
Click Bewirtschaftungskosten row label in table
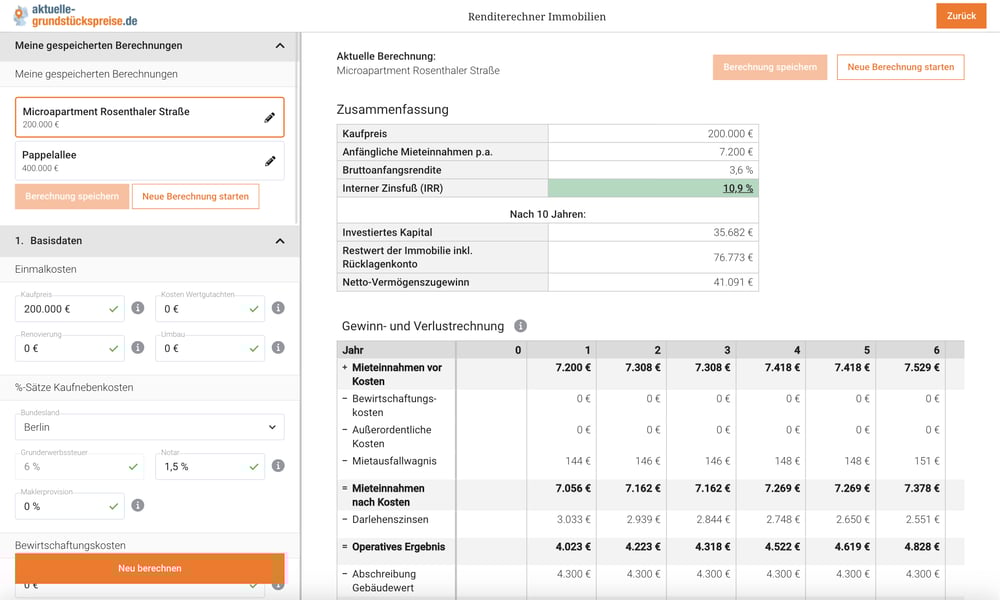[x=394, y=406]
